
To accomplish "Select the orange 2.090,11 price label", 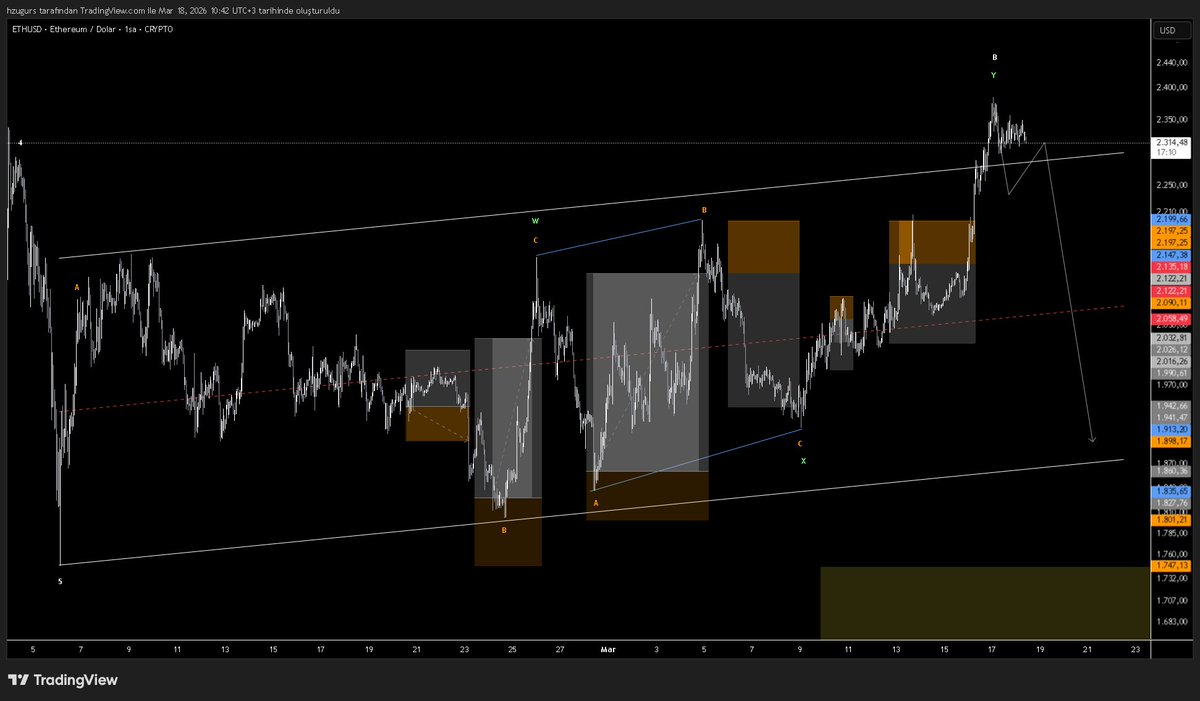I will coord(1171,303).
